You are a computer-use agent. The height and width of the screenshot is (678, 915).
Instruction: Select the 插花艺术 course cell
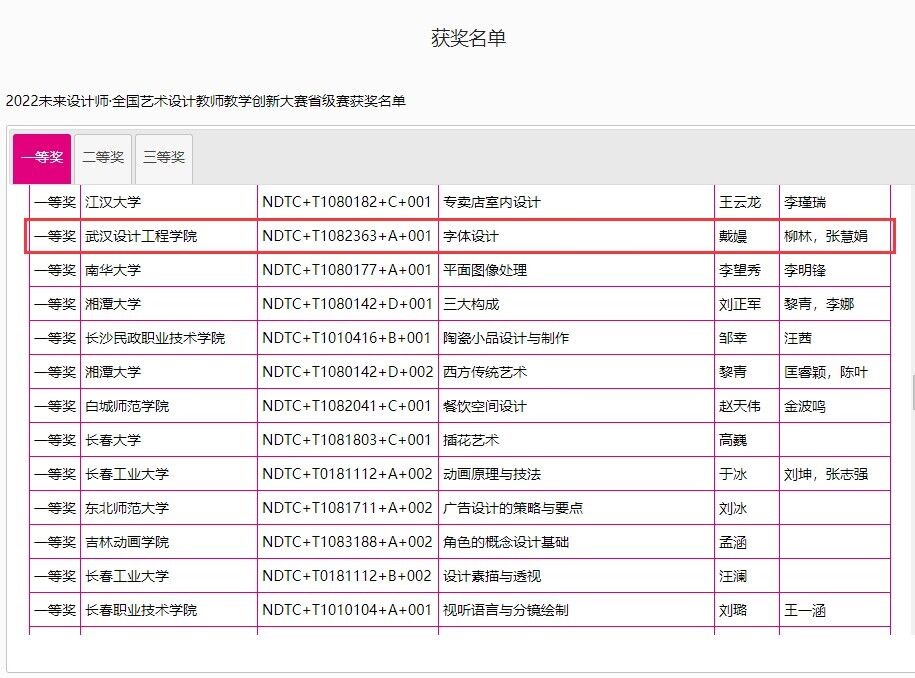(x=471, y=440)
